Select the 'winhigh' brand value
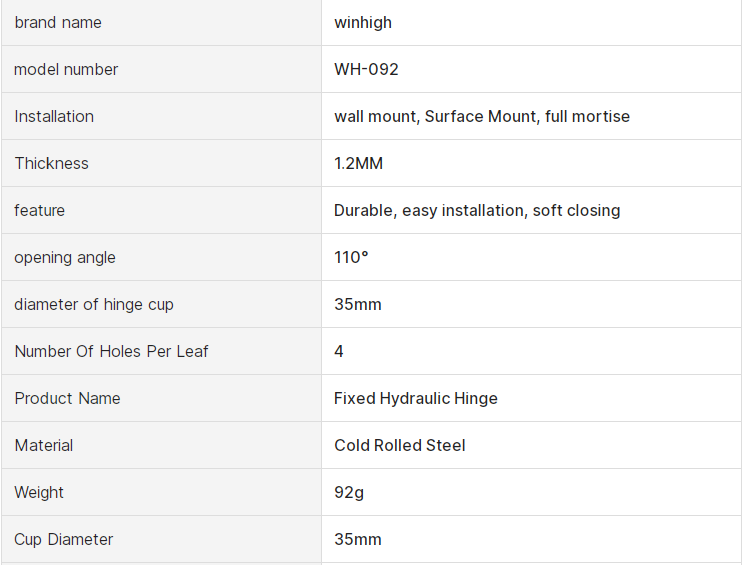The height and width of the screenshot is (565, 742). pos(363,22)
